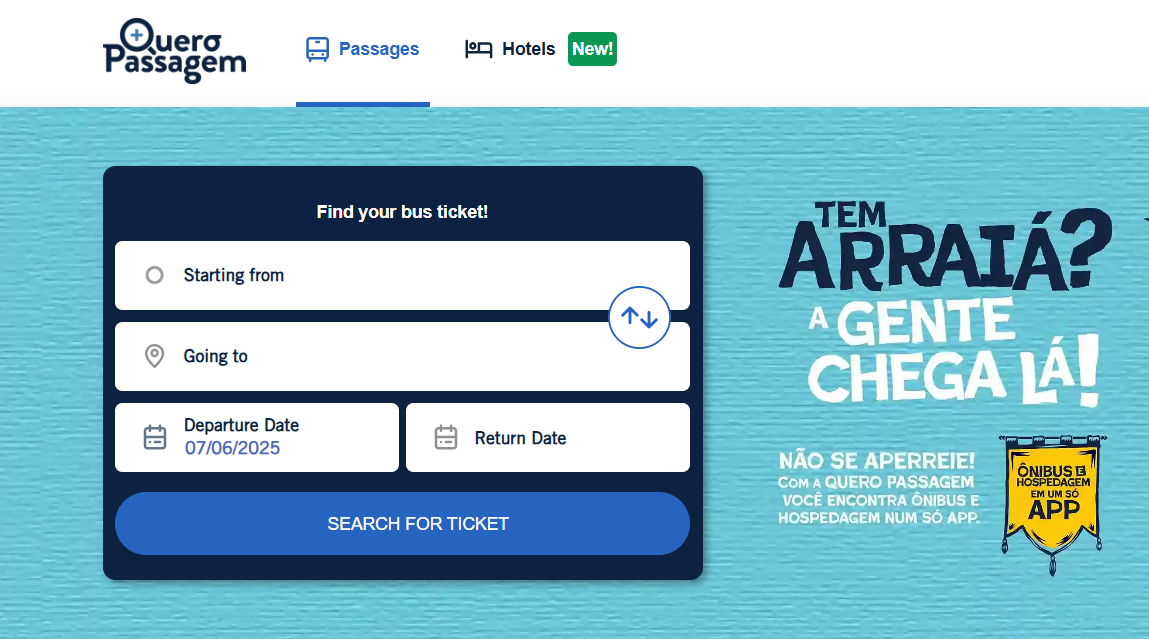Swap origin and destination arrows
1149x639 pixels.
[x=639, y=317]
